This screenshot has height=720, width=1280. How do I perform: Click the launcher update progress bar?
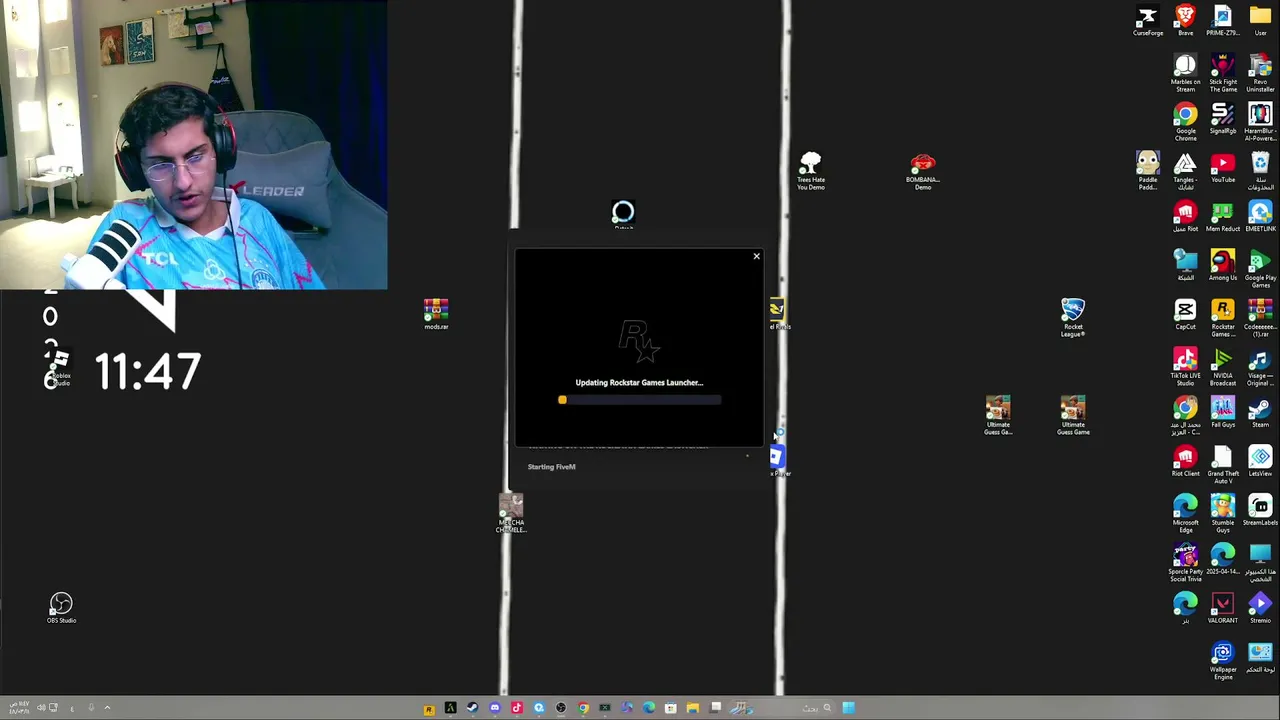click(x=640, y=400)
